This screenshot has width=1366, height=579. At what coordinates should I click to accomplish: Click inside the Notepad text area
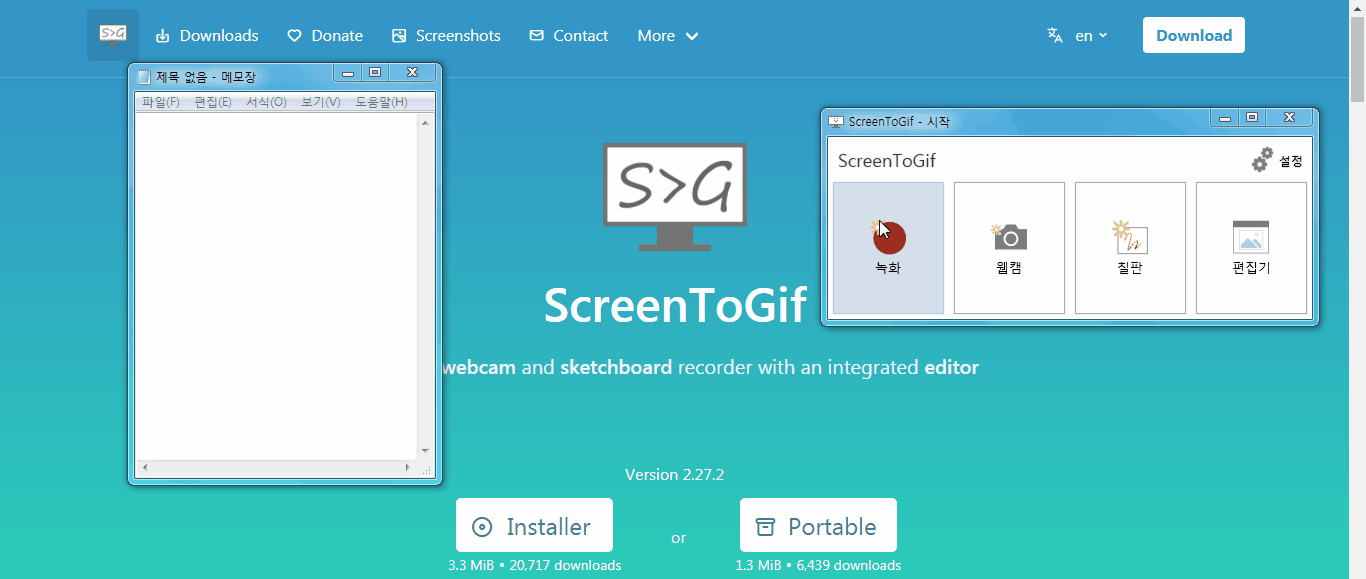coord(276,286)
